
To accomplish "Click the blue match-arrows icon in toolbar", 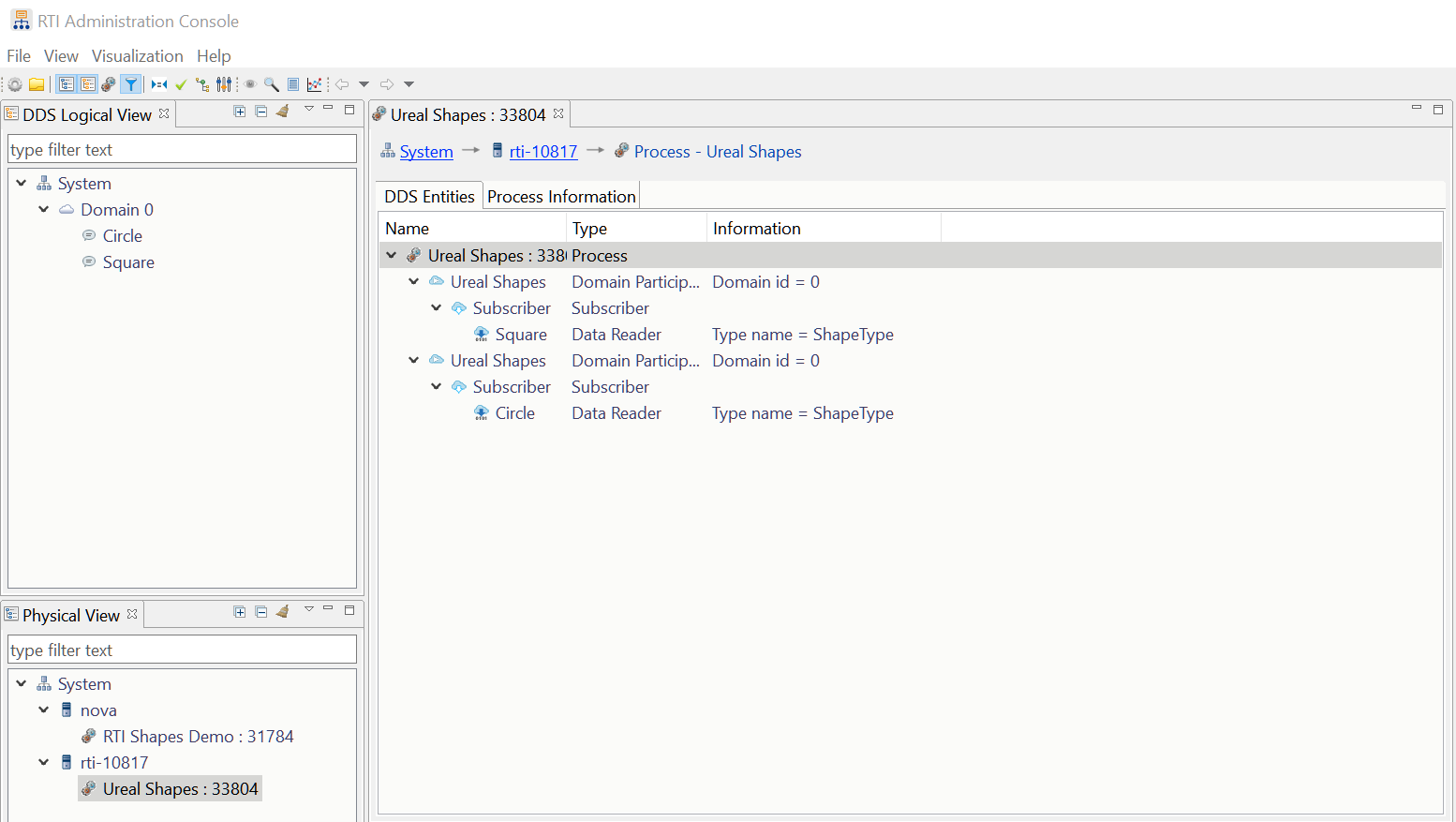I will pyautogui.click(x=159, y=84).
